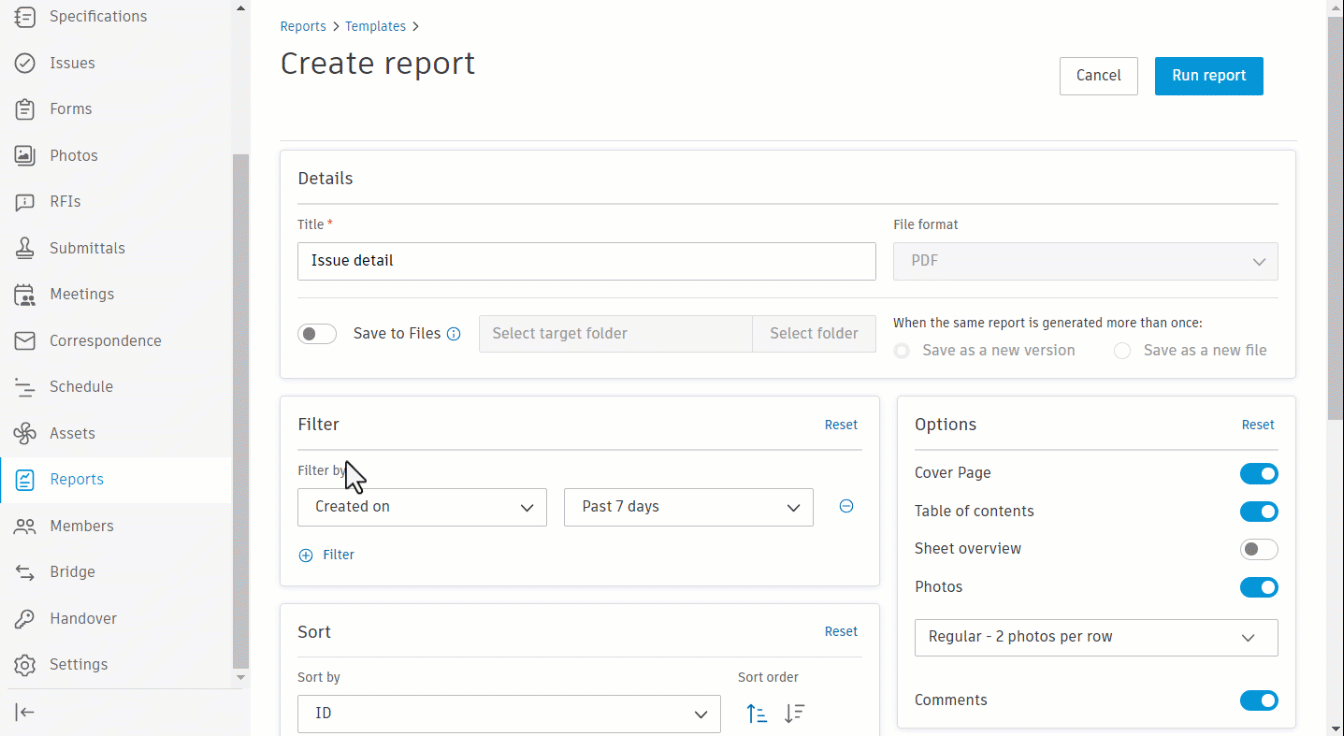Expand the Past 7 days dropdown

(x=688, y=507)
